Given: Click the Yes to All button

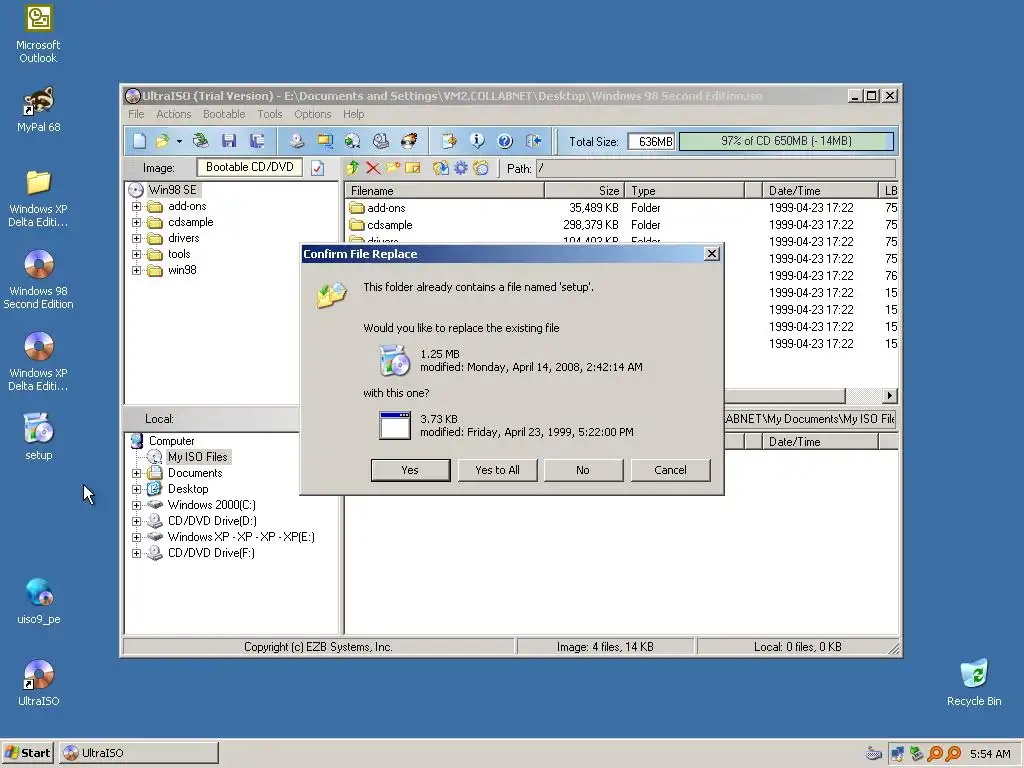Looking at the screenshot, I should click(x=498, y=470).
